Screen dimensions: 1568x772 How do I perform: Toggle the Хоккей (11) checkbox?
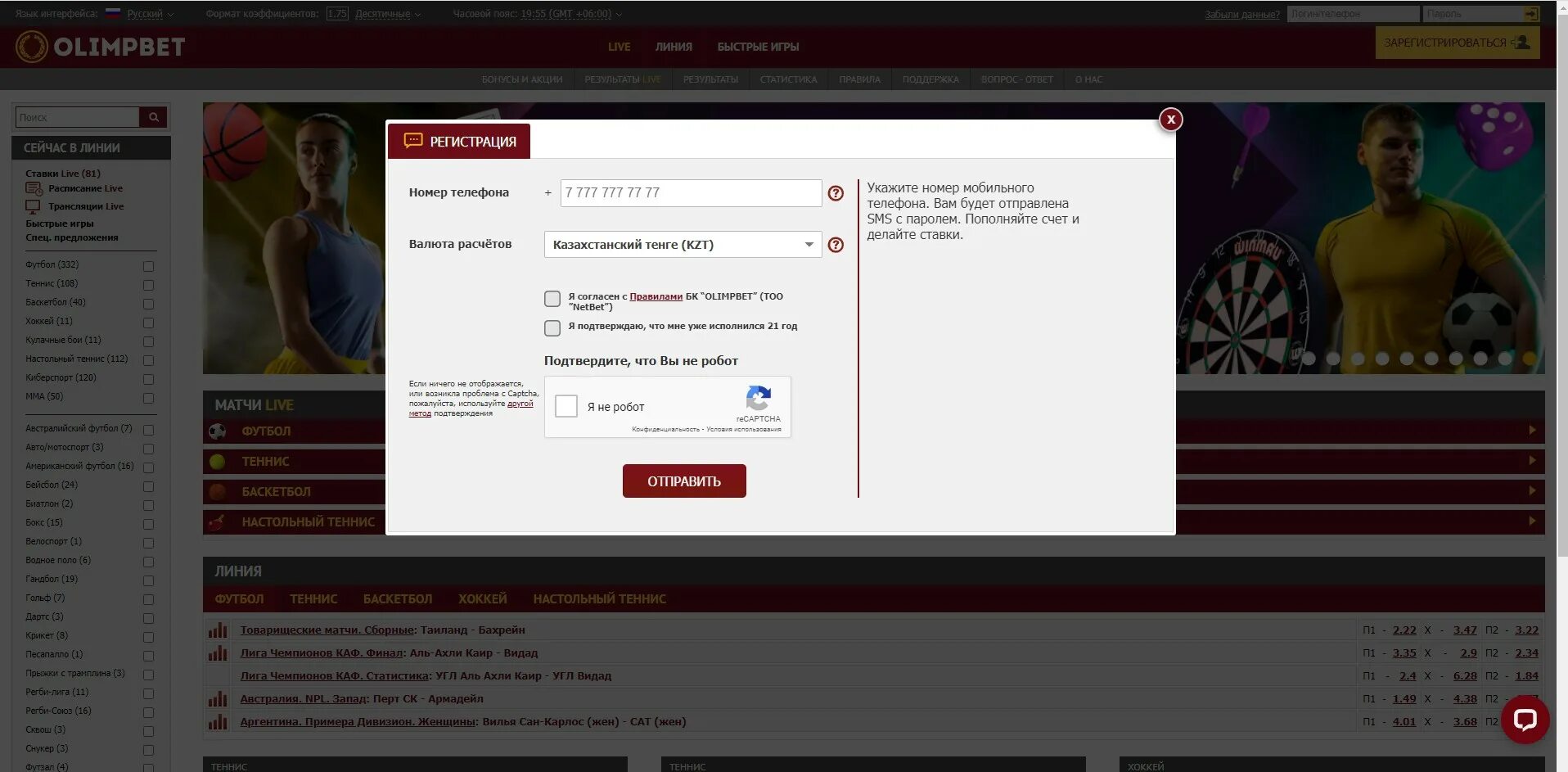pos(148,323)
